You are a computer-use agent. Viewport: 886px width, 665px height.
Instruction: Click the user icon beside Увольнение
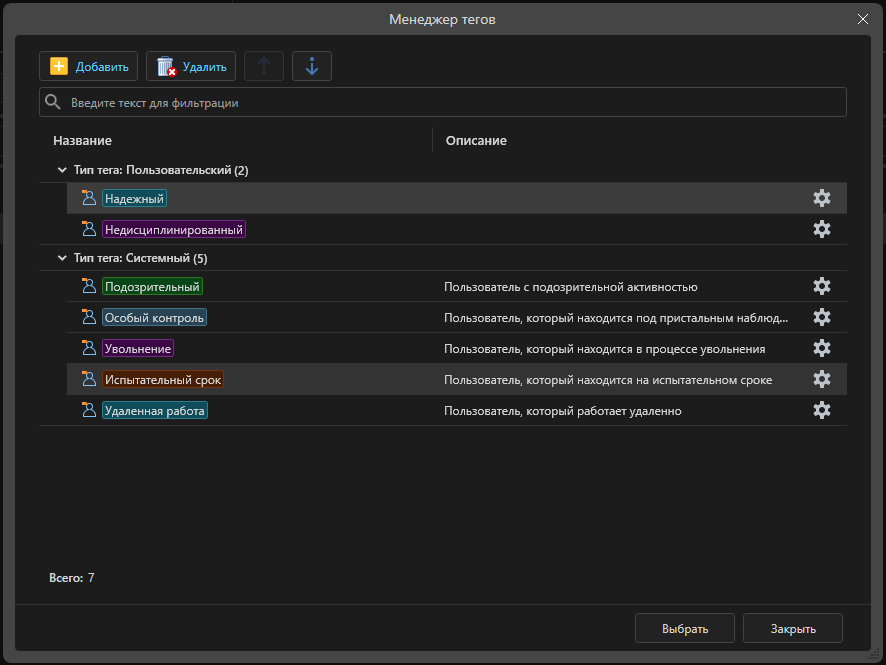click(x=88, y=348)
